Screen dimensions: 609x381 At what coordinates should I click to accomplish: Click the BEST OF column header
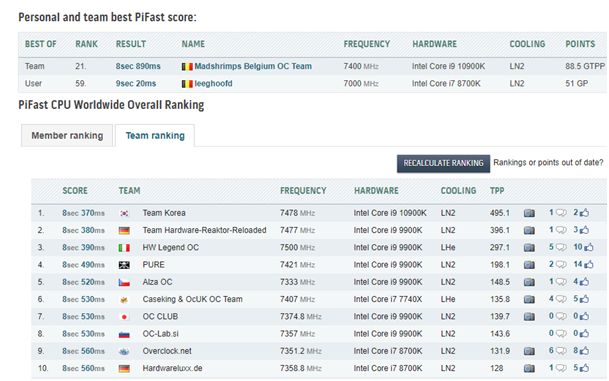[x=40, y=44]
